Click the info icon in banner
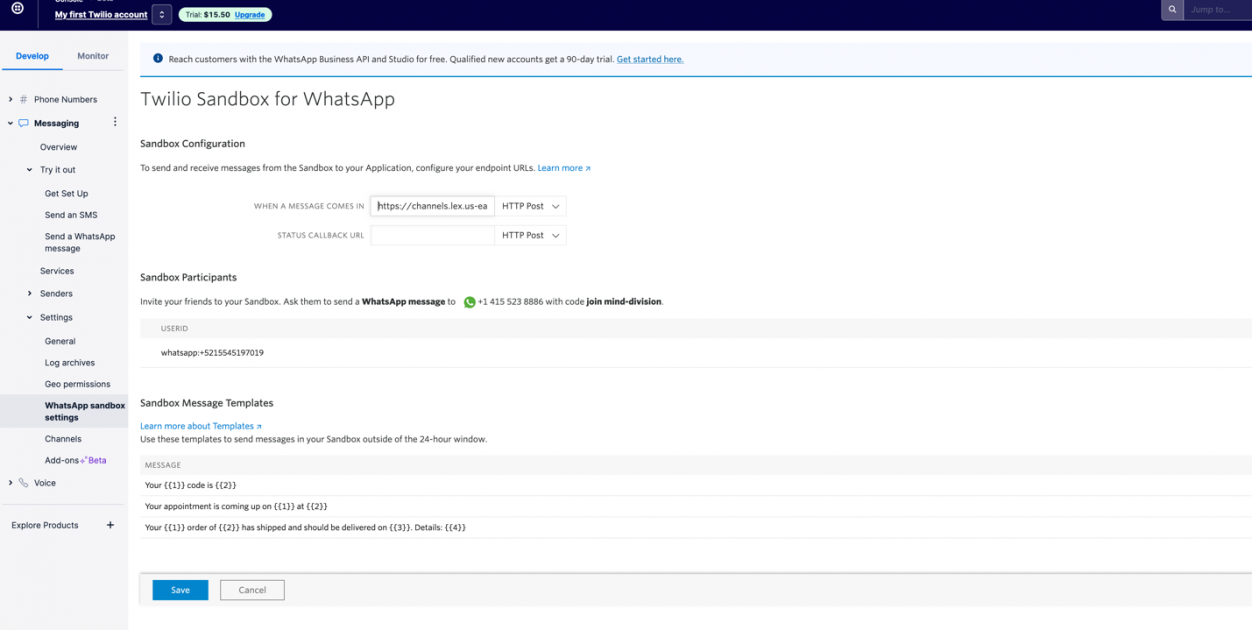The height and width of the screenshot is (630, 1252). (157, 59)
